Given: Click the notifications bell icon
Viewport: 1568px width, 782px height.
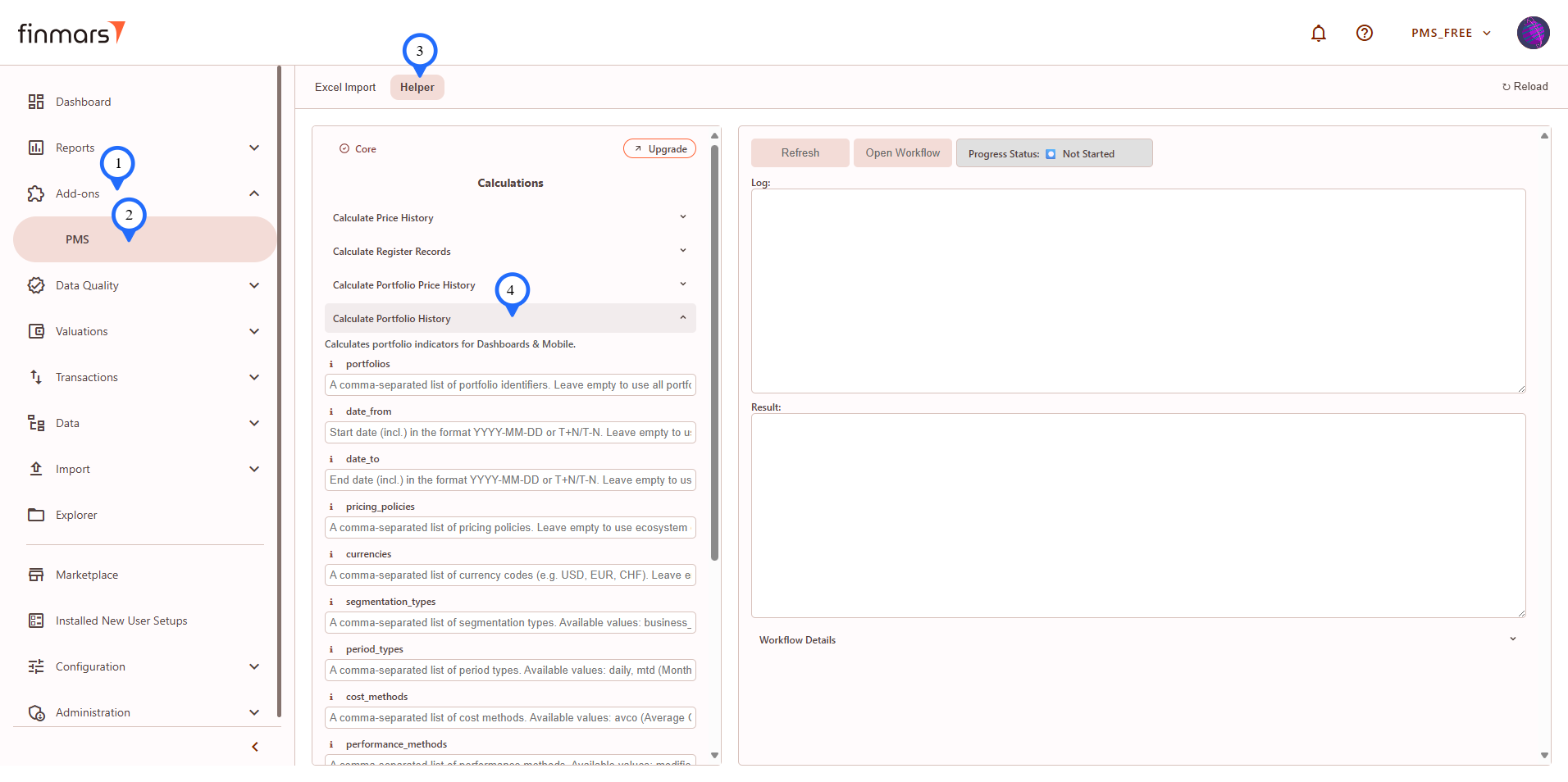Looking at the screenshot, I should click(x=1319, y=33).
